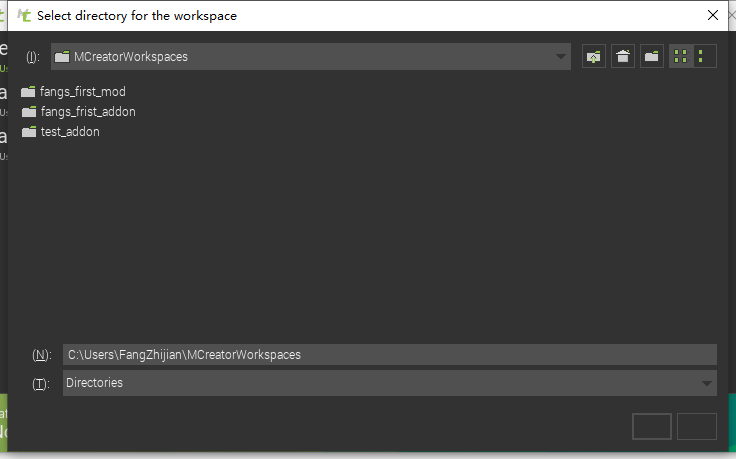
Task: Click the Up One Level folder icon
Action: coord(594,57)
